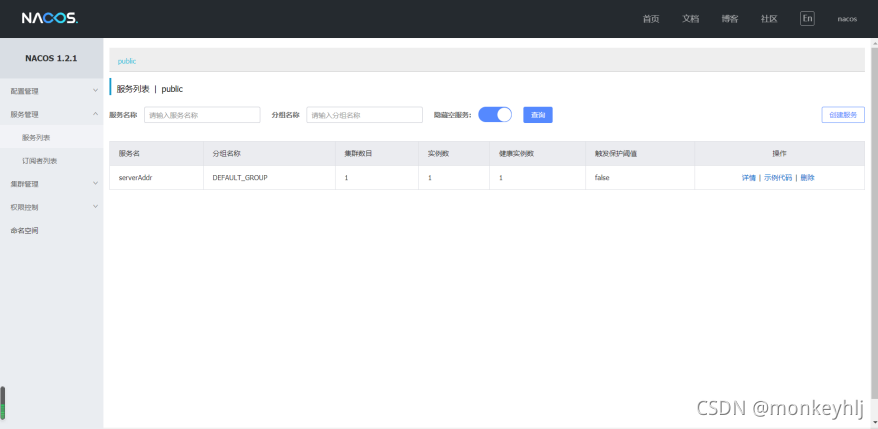Expand the 配置管理 menu chevron
878x429 pixels.
(x=95, y=90)
